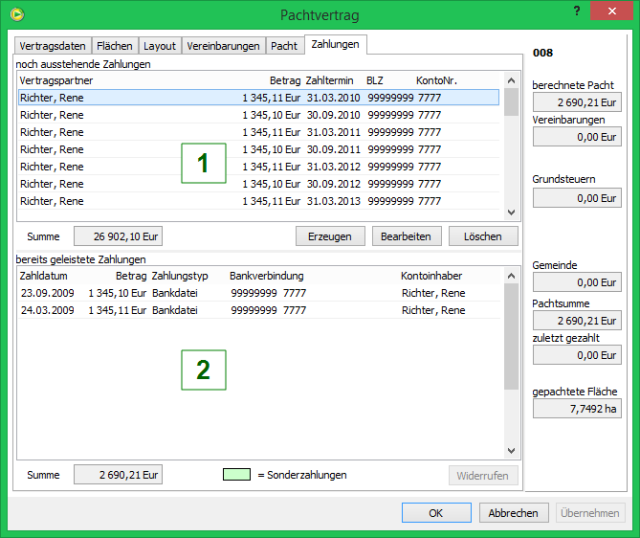Click the Bearbeiten button
Viewport: 640px width, 538px height.
[x=407, y=236]
